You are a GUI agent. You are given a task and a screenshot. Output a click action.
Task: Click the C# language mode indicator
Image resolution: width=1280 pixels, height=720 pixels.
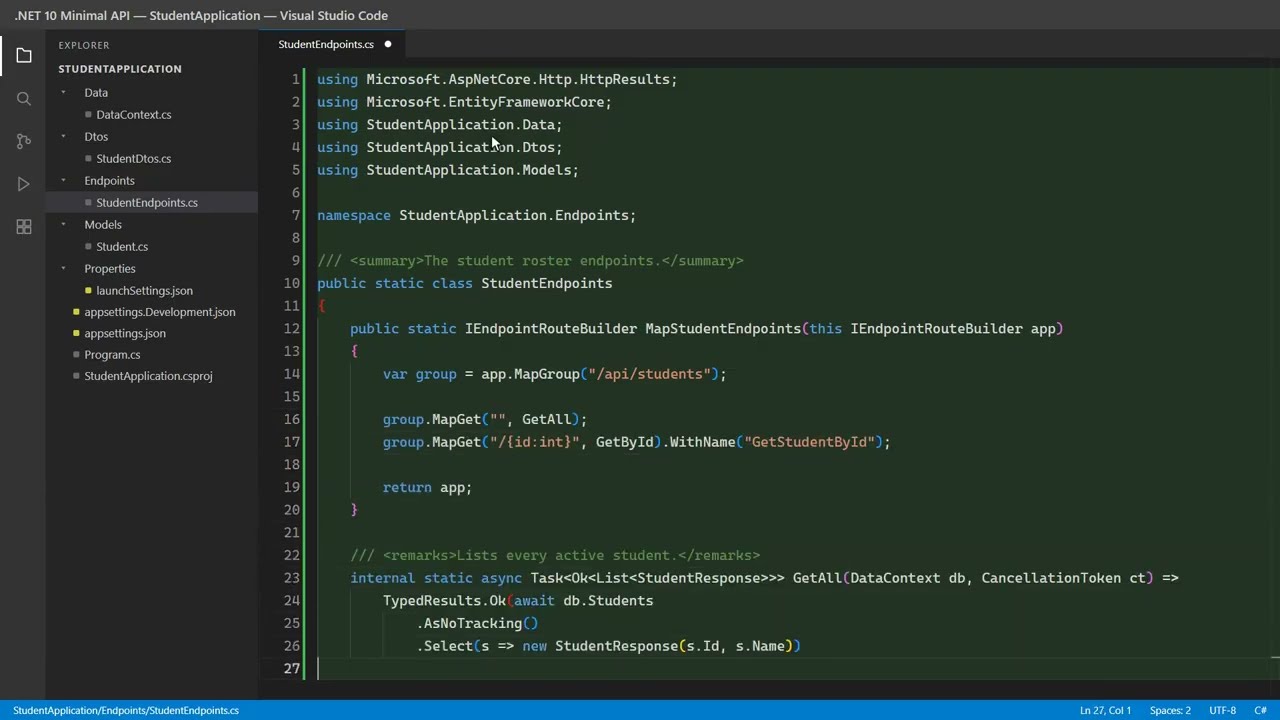1260,710
